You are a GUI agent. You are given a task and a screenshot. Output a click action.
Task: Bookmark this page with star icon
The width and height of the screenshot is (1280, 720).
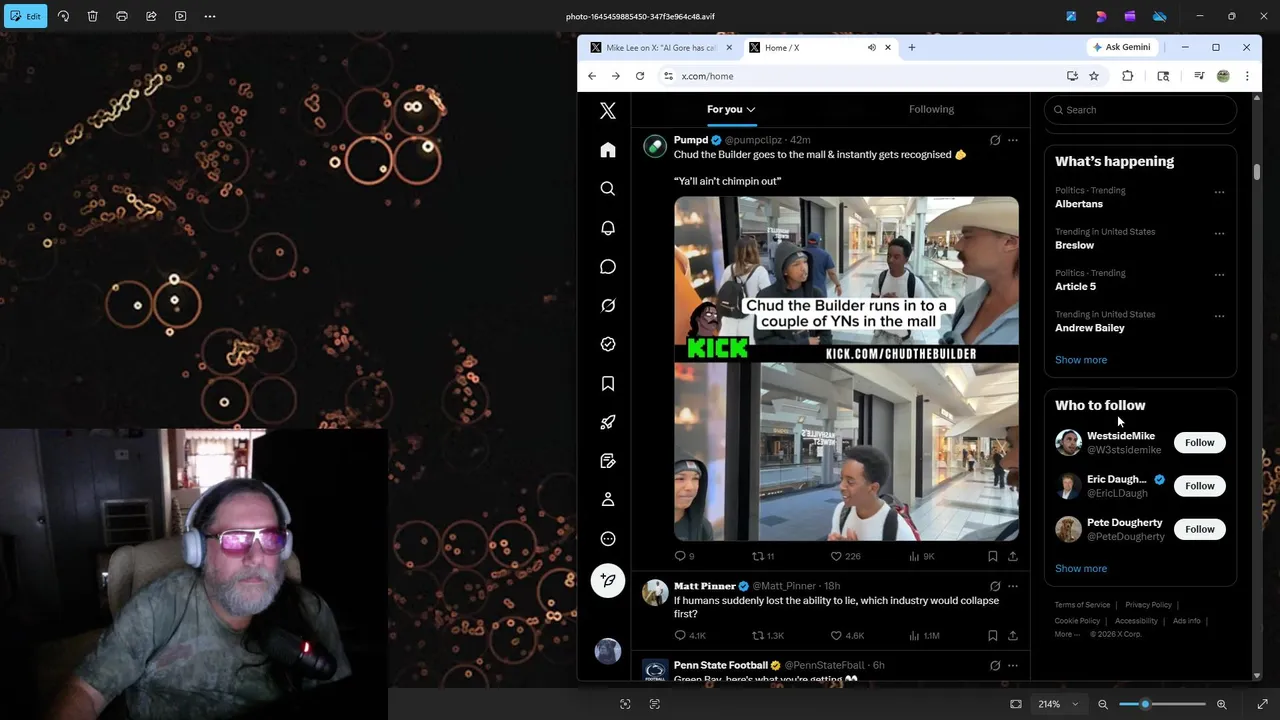point(1094,76)
